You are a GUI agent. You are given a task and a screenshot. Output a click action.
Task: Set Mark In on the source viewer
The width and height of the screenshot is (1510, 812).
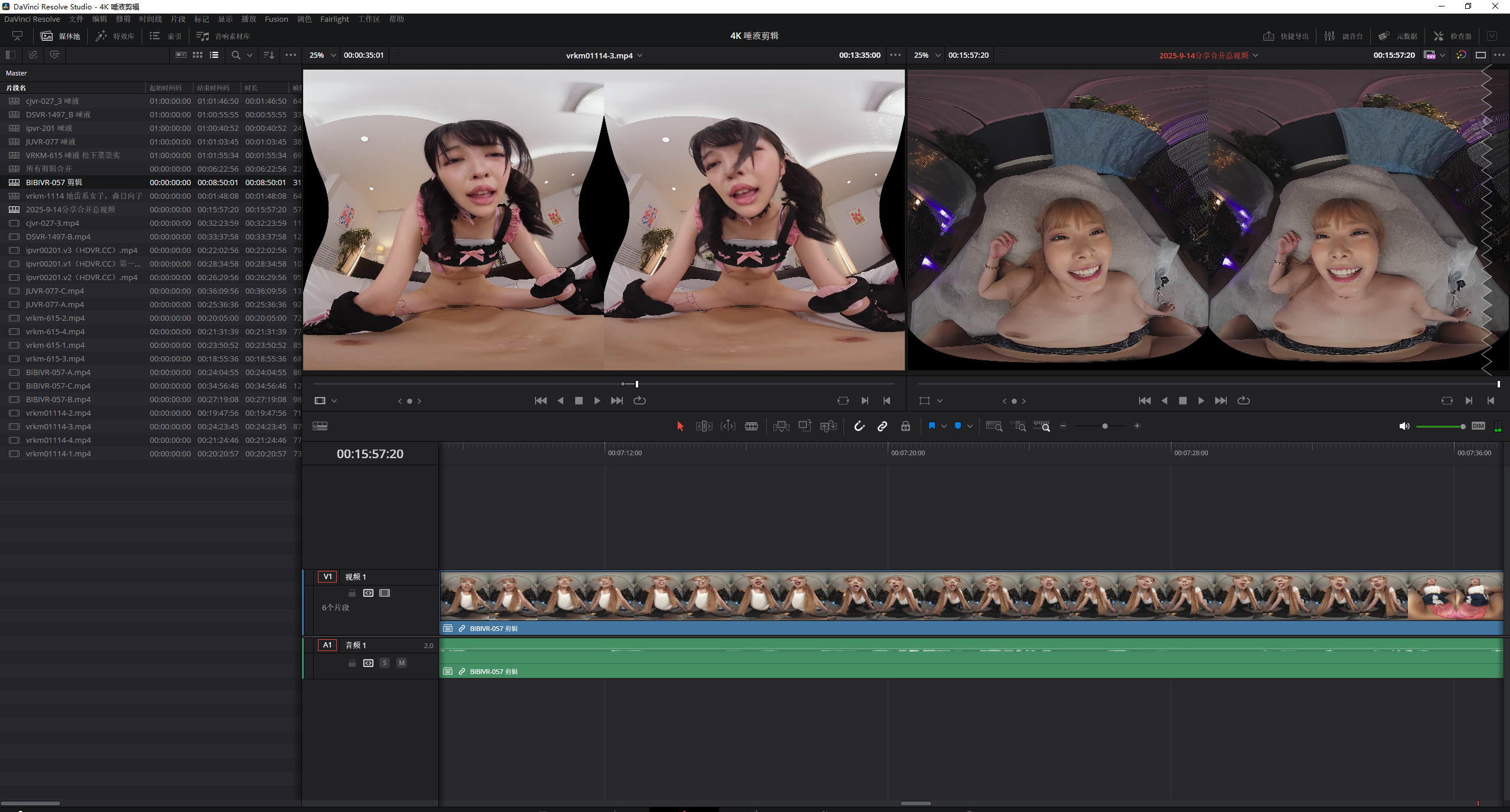click(x=865, y=400)
